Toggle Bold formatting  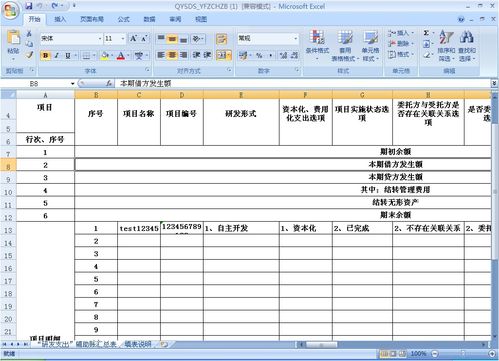click(x=46, y=56)
